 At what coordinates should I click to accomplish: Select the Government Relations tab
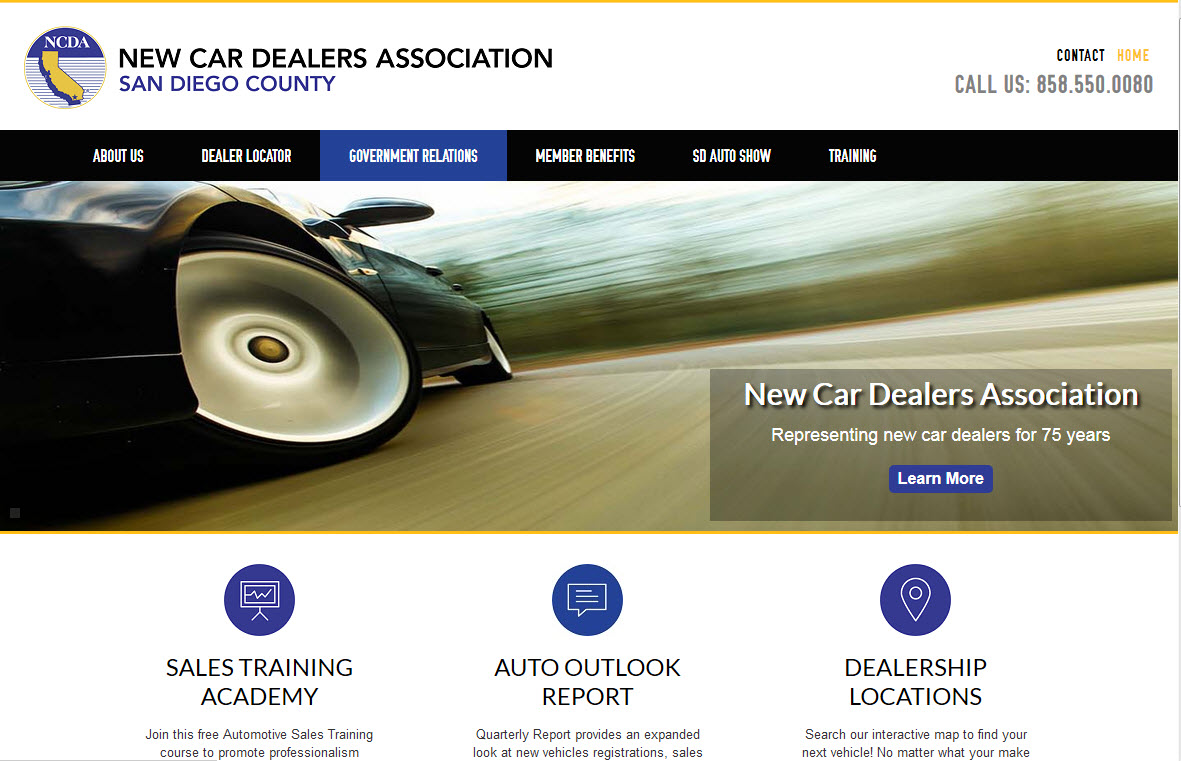[413, 155]
